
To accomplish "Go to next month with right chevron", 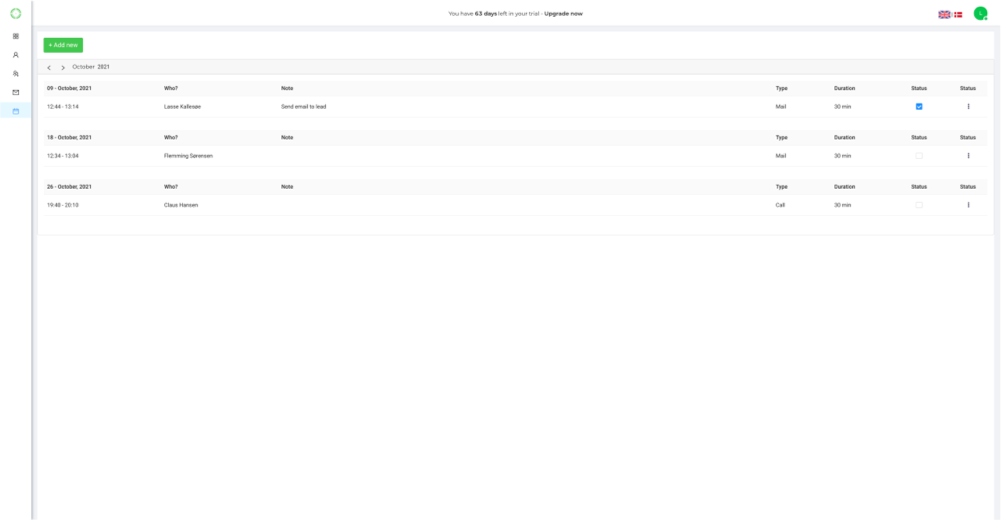I will 63,67.
